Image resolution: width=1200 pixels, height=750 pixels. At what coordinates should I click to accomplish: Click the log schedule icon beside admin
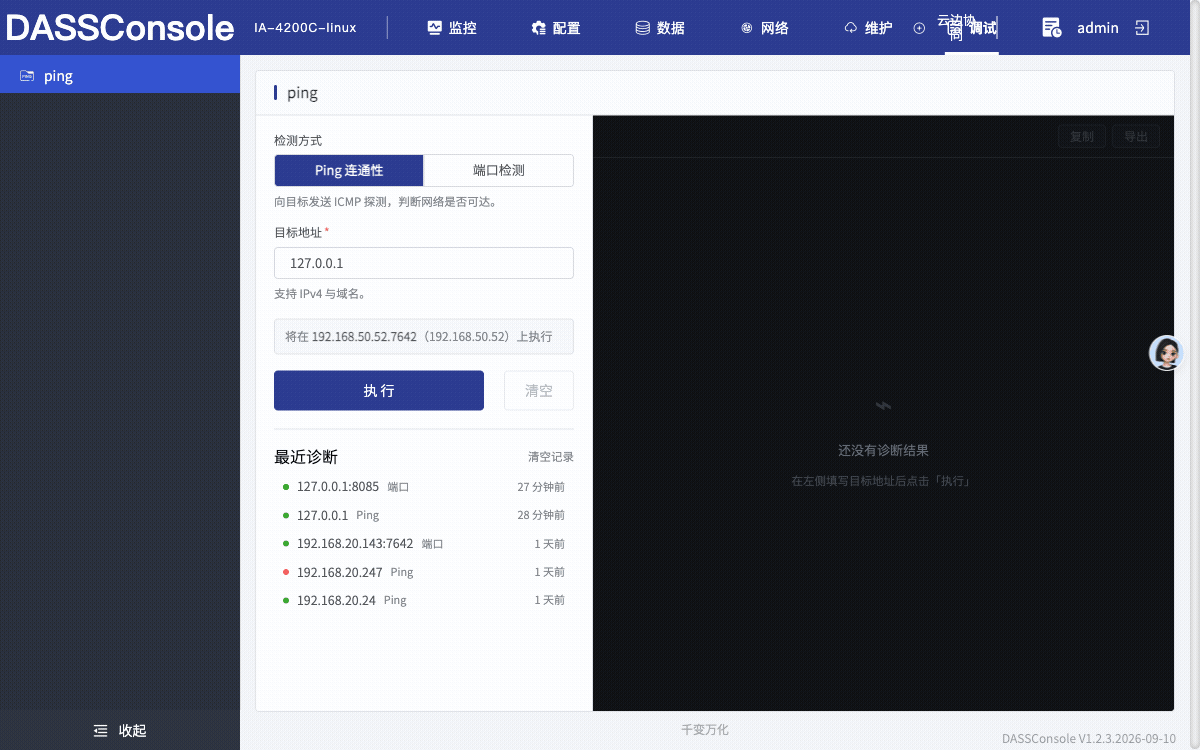[x=1051, y=28]
